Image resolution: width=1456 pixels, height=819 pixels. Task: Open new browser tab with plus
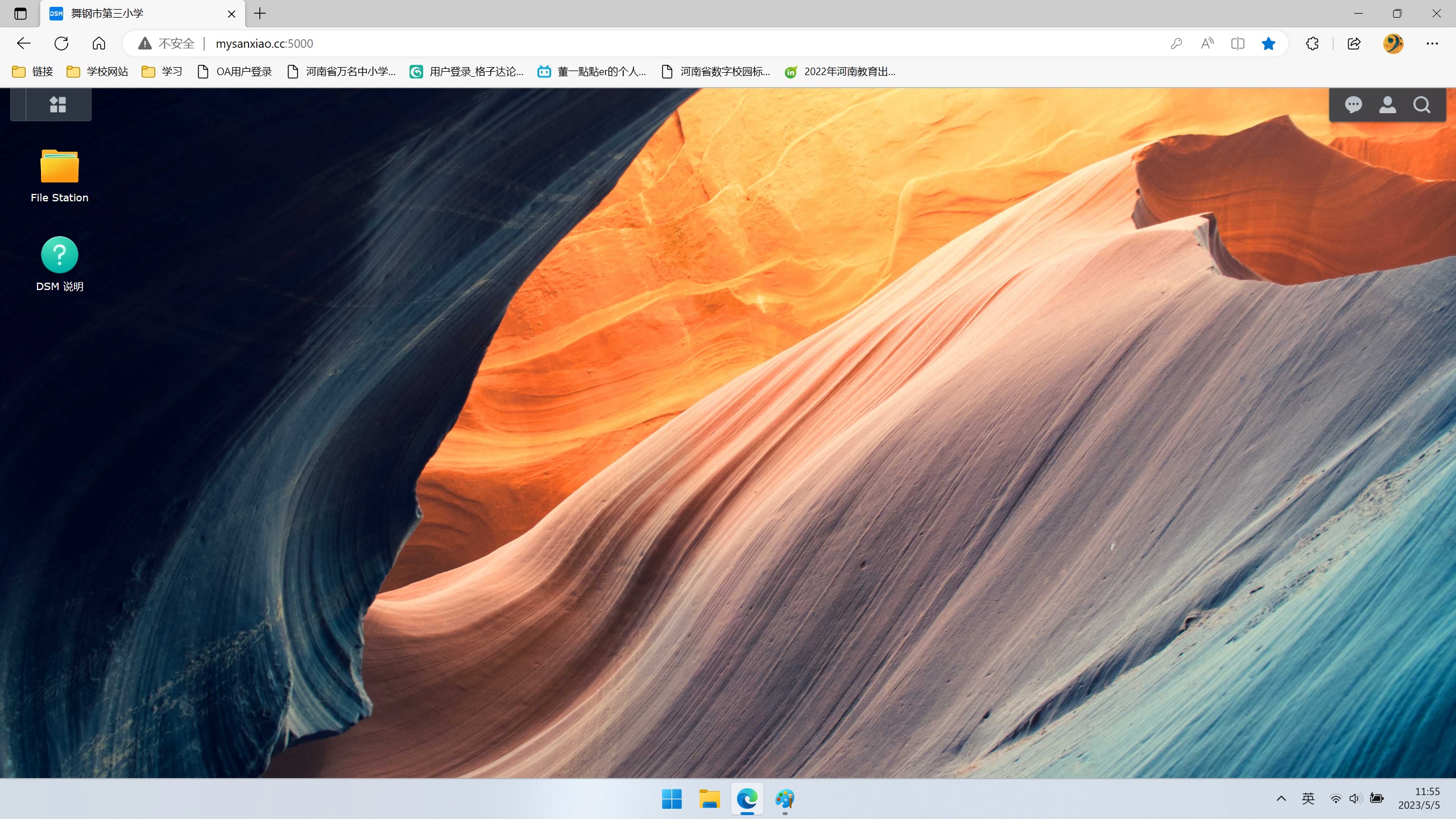coord(260,14)
